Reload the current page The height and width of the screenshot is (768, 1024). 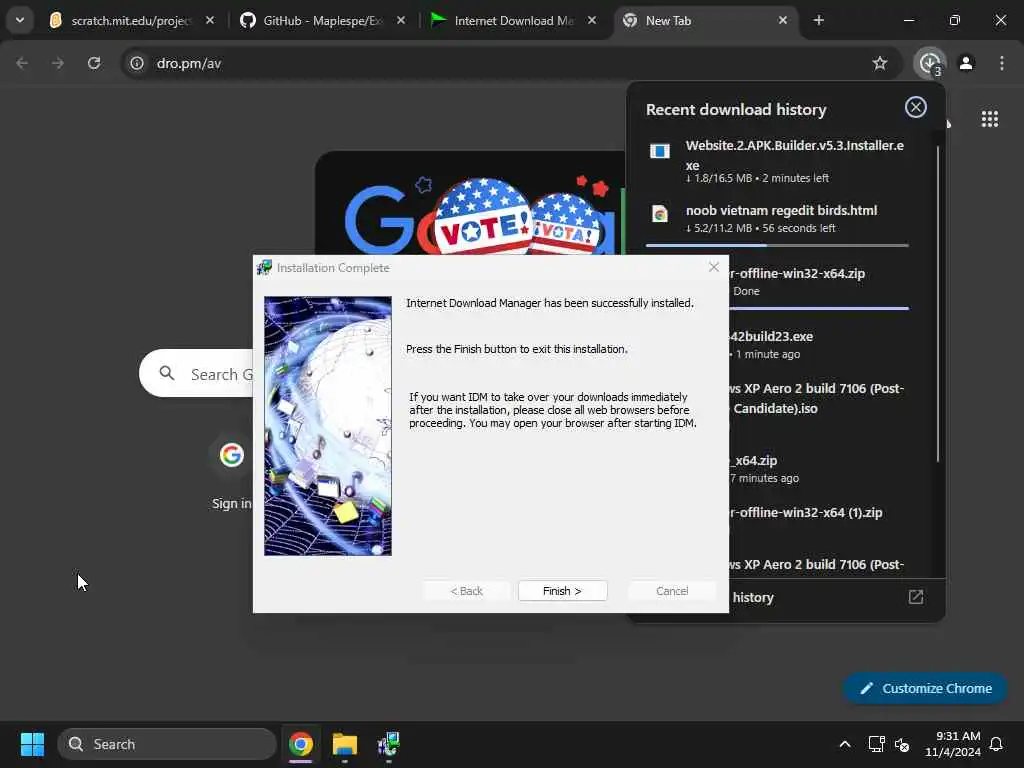(x=94, y=63)
